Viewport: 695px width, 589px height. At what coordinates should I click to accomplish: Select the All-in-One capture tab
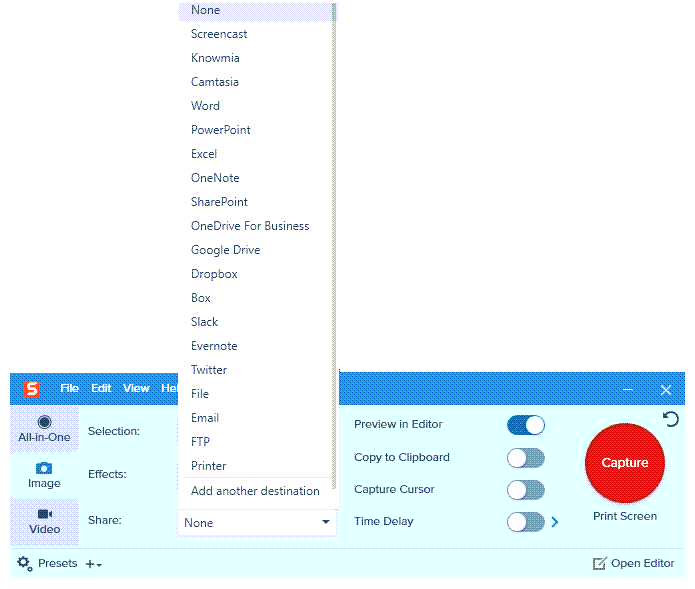point(44,429)
